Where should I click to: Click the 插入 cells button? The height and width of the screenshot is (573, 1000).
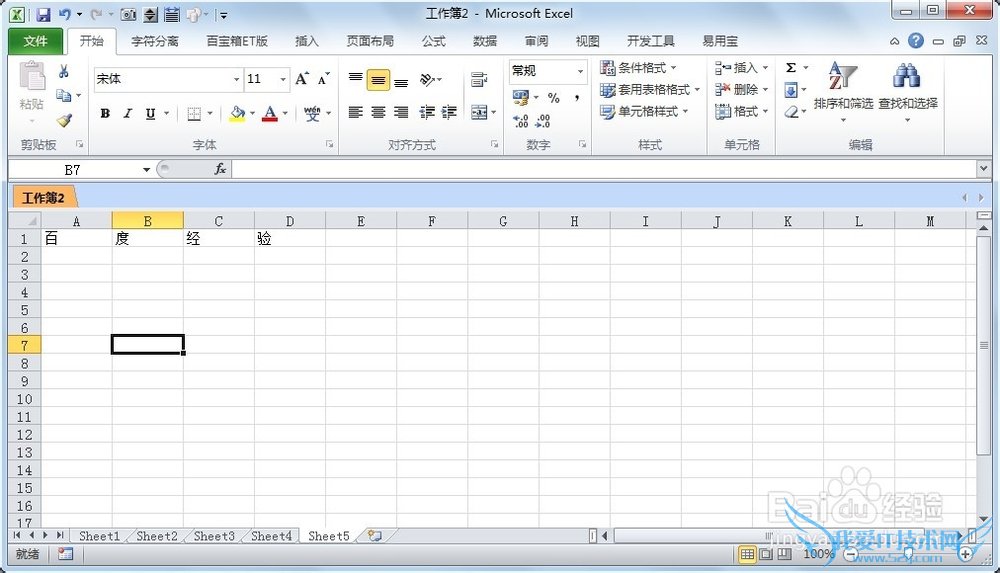pos(741,68)
